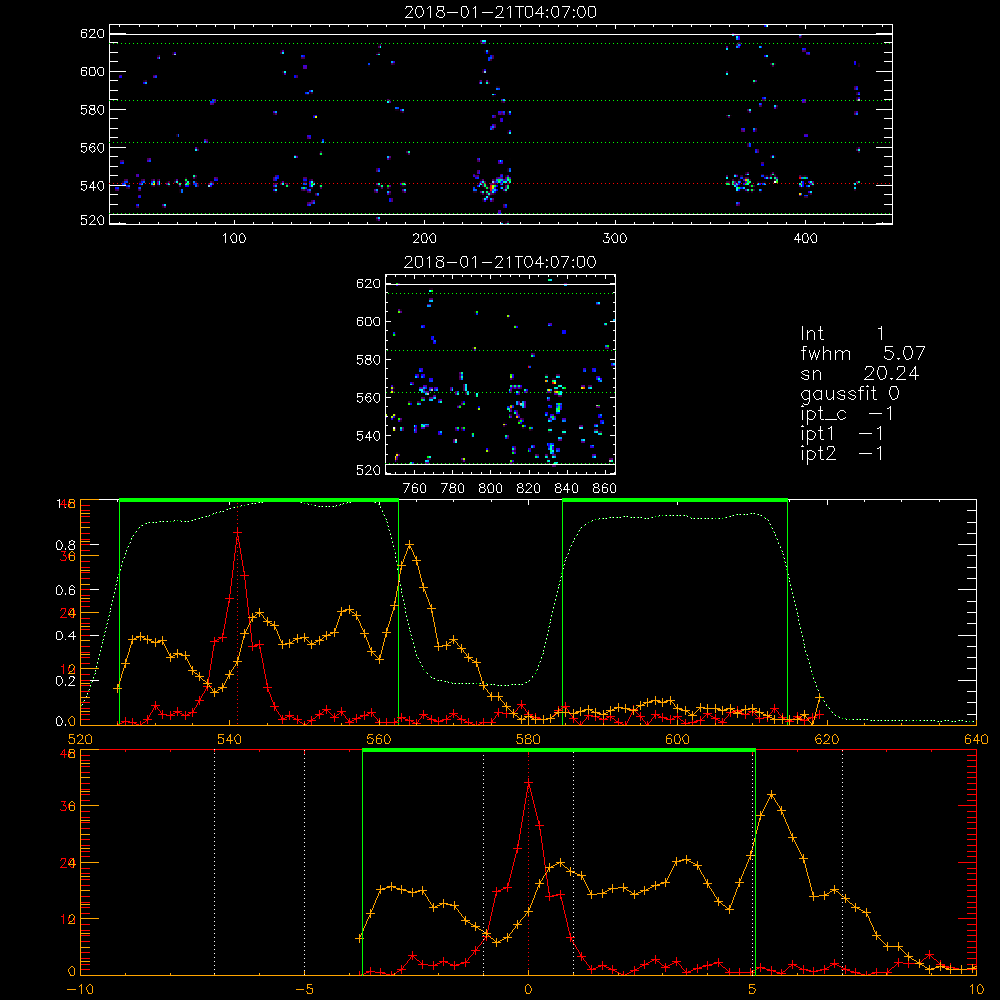Click the orange curve peak near 564 in profile plot
This screenshot has height=1000, width=1000.
pyautogui.click(x=409, y=545)
